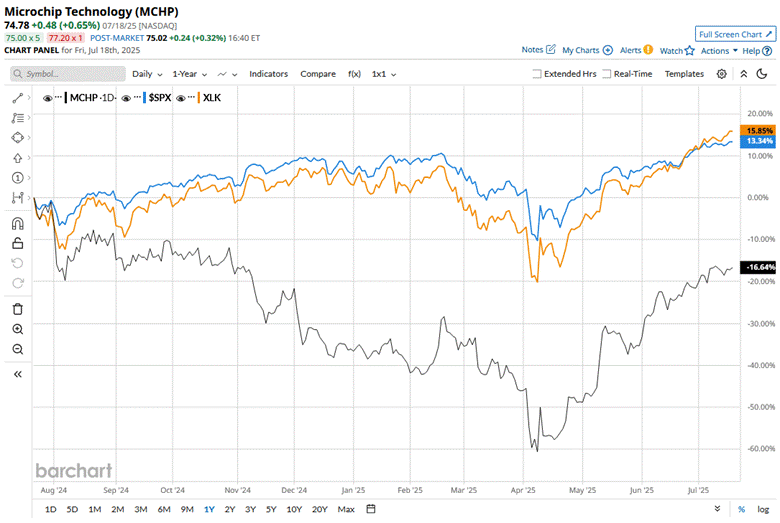Redo the chart action
The image size is (780, 523).
click(x=17, y=283)
